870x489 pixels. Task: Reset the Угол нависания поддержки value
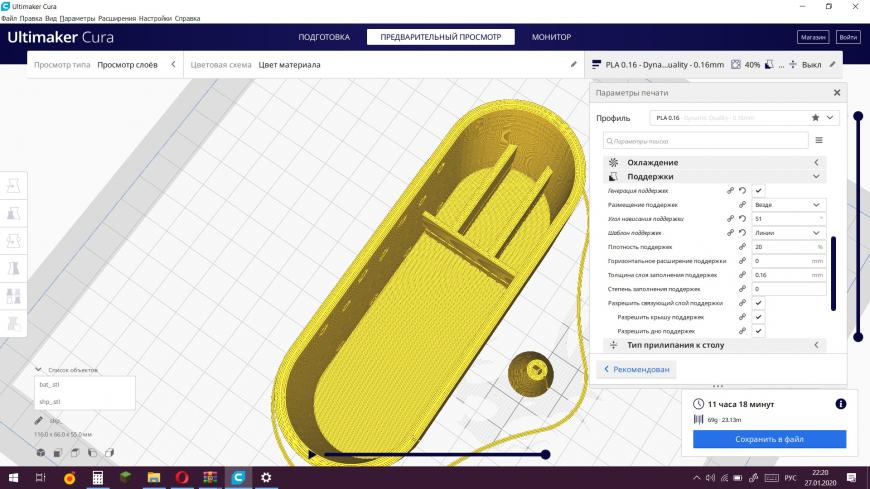[x=742, y=219]
